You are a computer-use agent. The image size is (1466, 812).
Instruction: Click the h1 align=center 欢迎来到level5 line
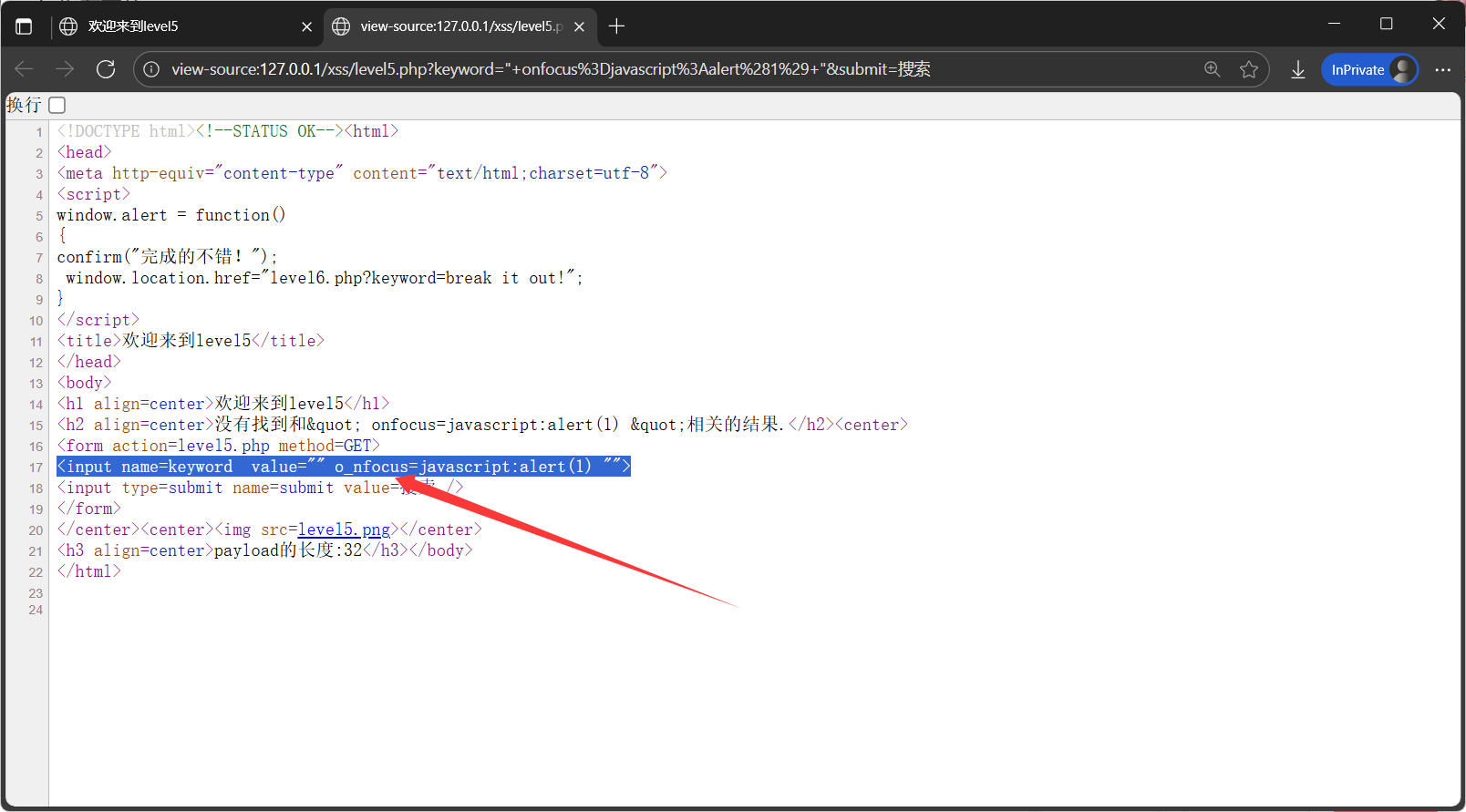tap(223, 404)
